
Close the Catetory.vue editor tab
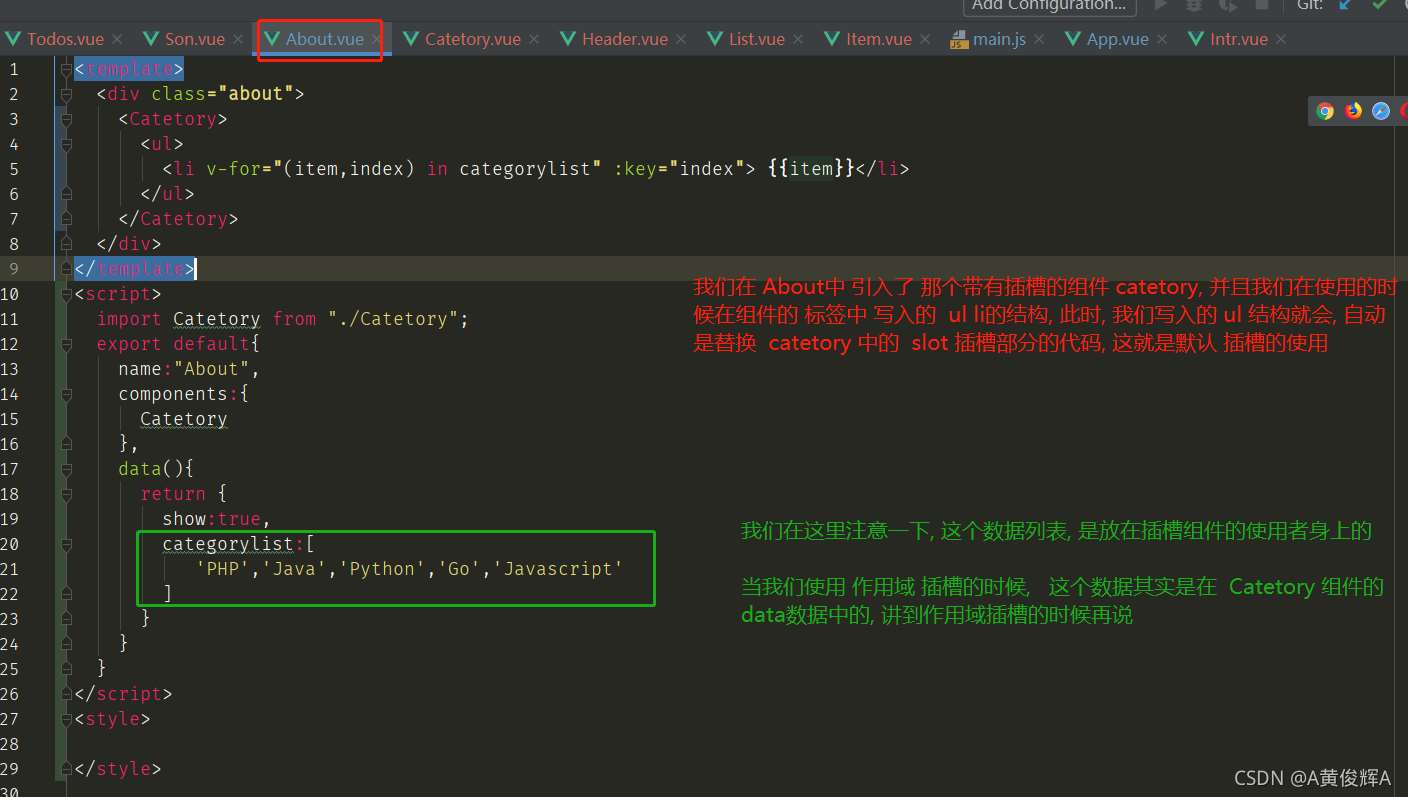[534, 39]
